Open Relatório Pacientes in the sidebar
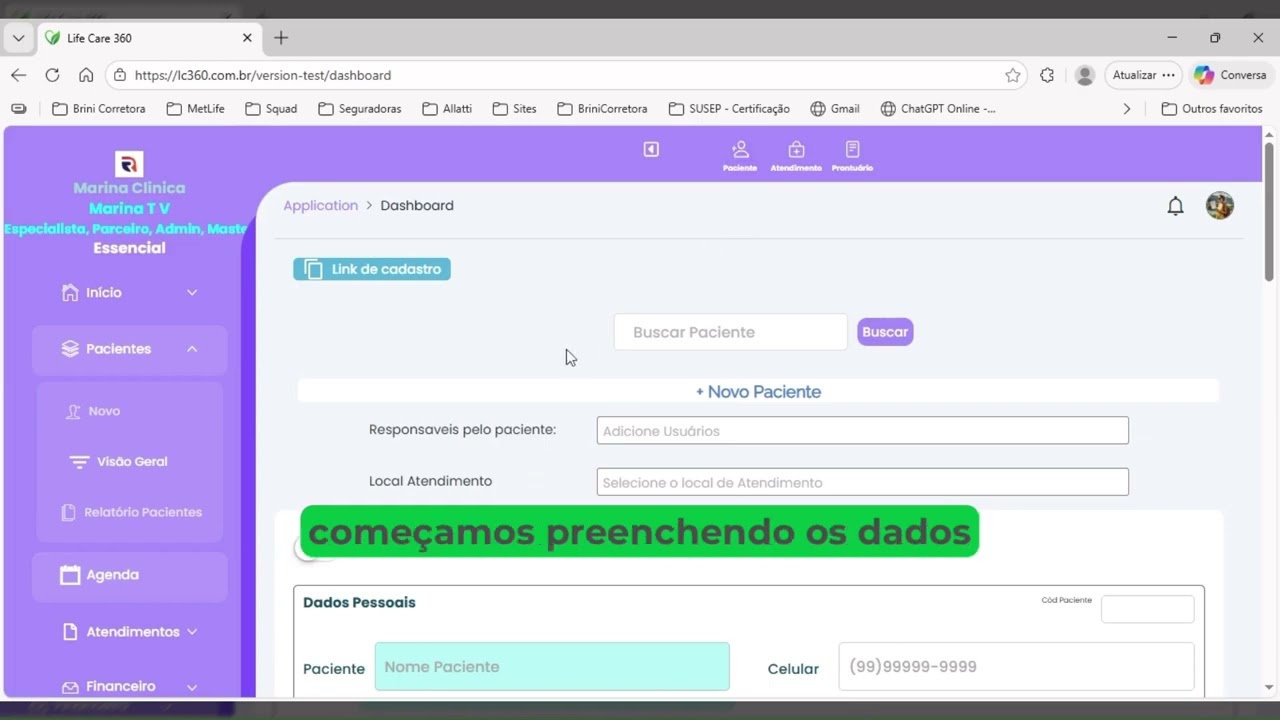The image size is (1280, 720). [x=143, y=512]
